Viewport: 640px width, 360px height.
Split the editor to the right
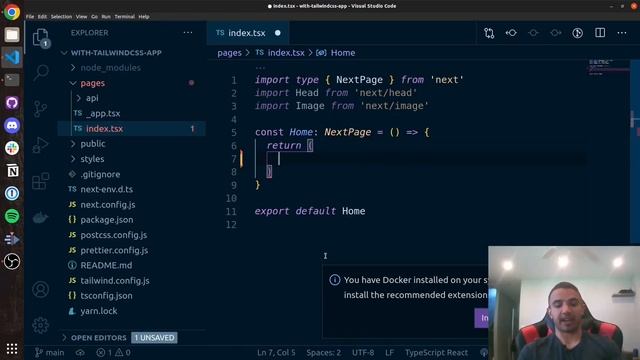point(600,33)
